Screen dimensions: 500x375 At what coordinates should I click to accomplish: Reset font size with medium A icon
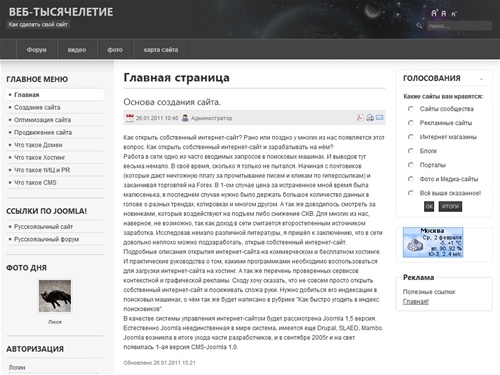(444, 13)
